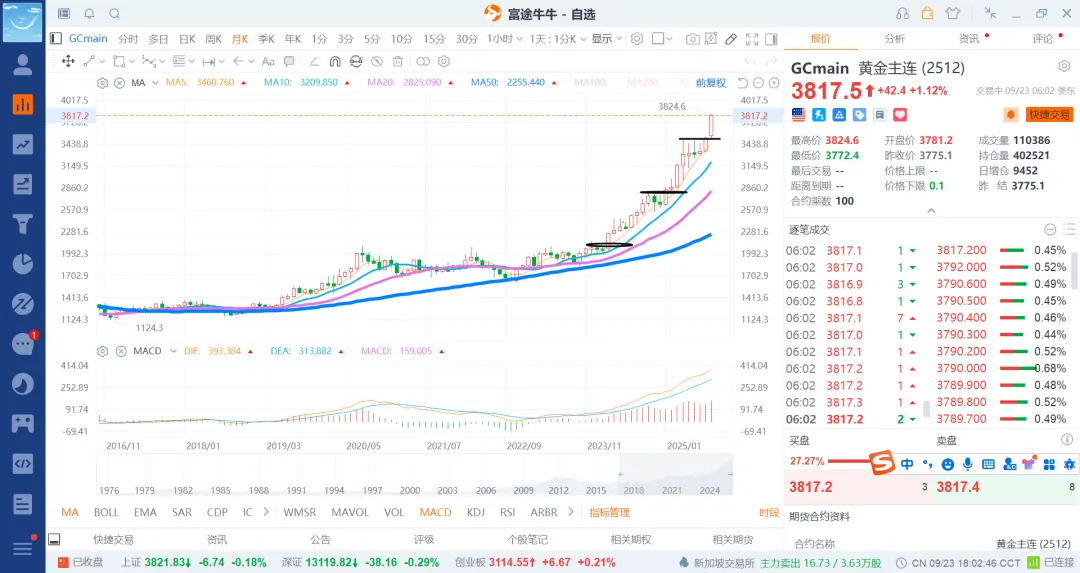Screen dimensions: 1080x573
Task: Enable the magnet snap tool
Action: 335,61
